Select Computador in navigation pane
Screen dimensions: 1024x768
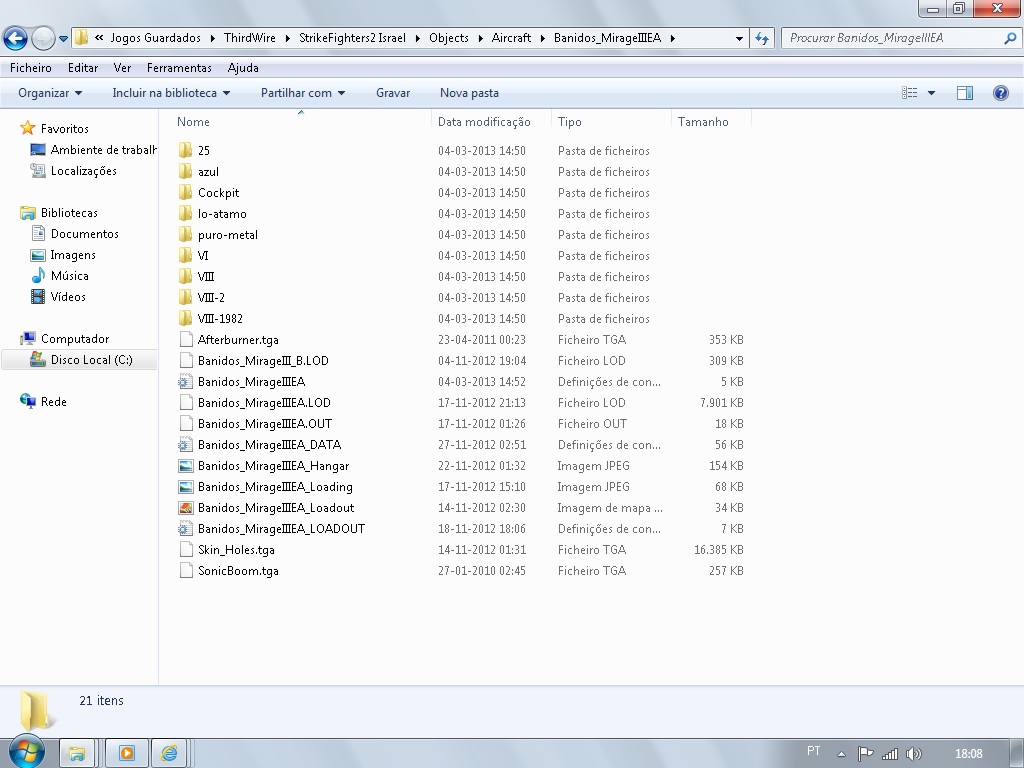coord(74,338)
